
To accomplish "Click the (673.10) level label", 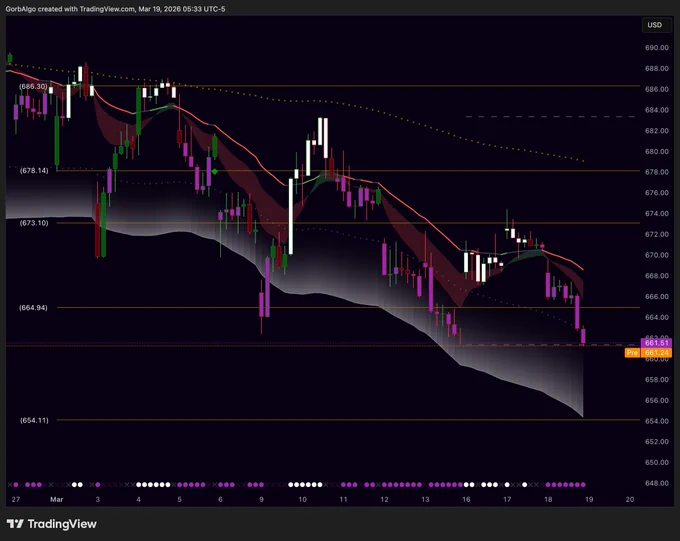I will tap(34, 223).
